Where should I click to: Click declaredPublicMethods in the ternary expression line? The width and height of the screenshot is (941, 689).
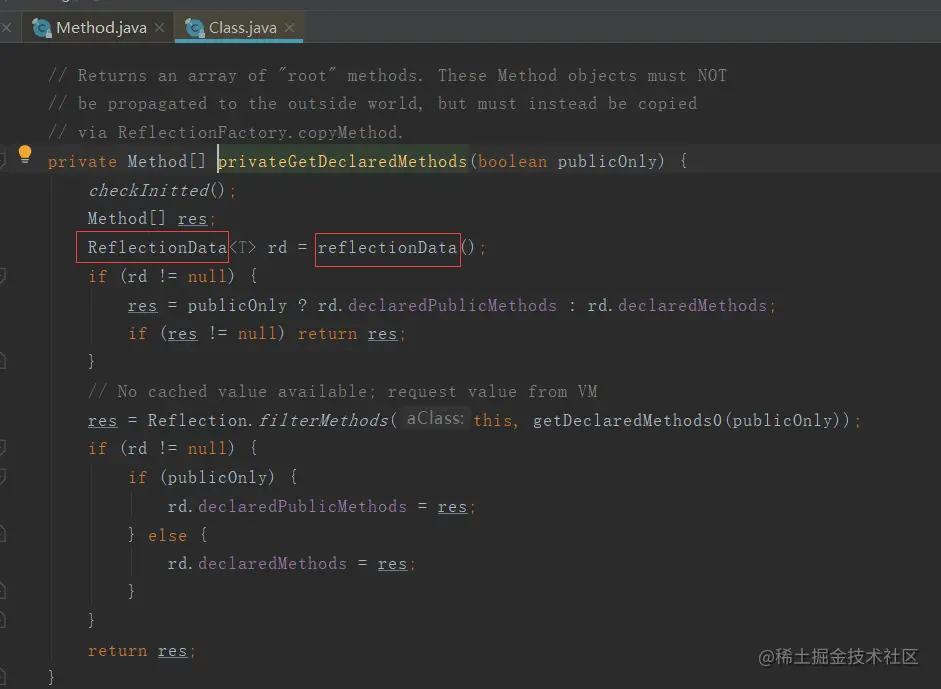(452, 305)
